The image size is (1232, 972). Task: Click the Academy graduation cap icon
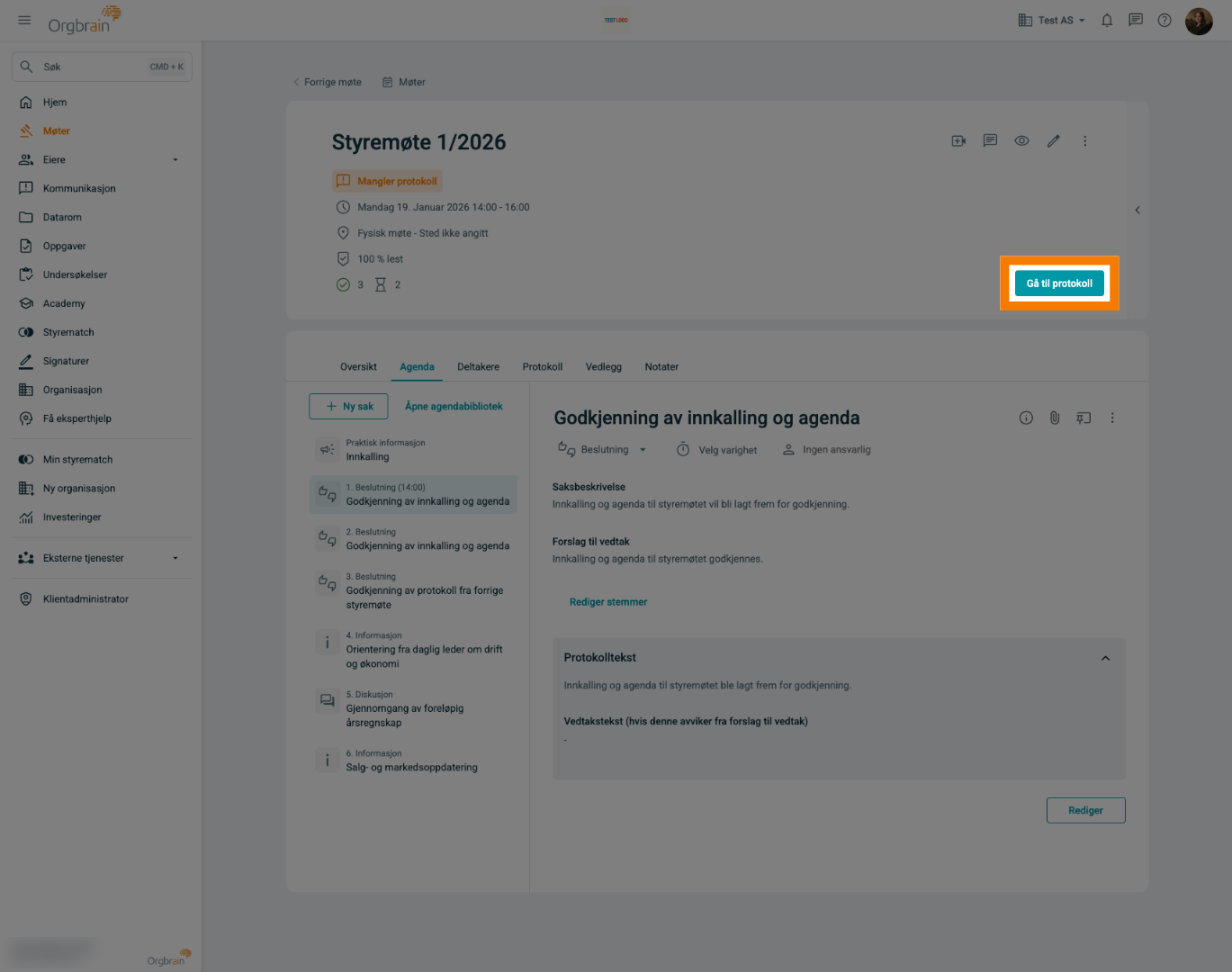click(26, 304)
